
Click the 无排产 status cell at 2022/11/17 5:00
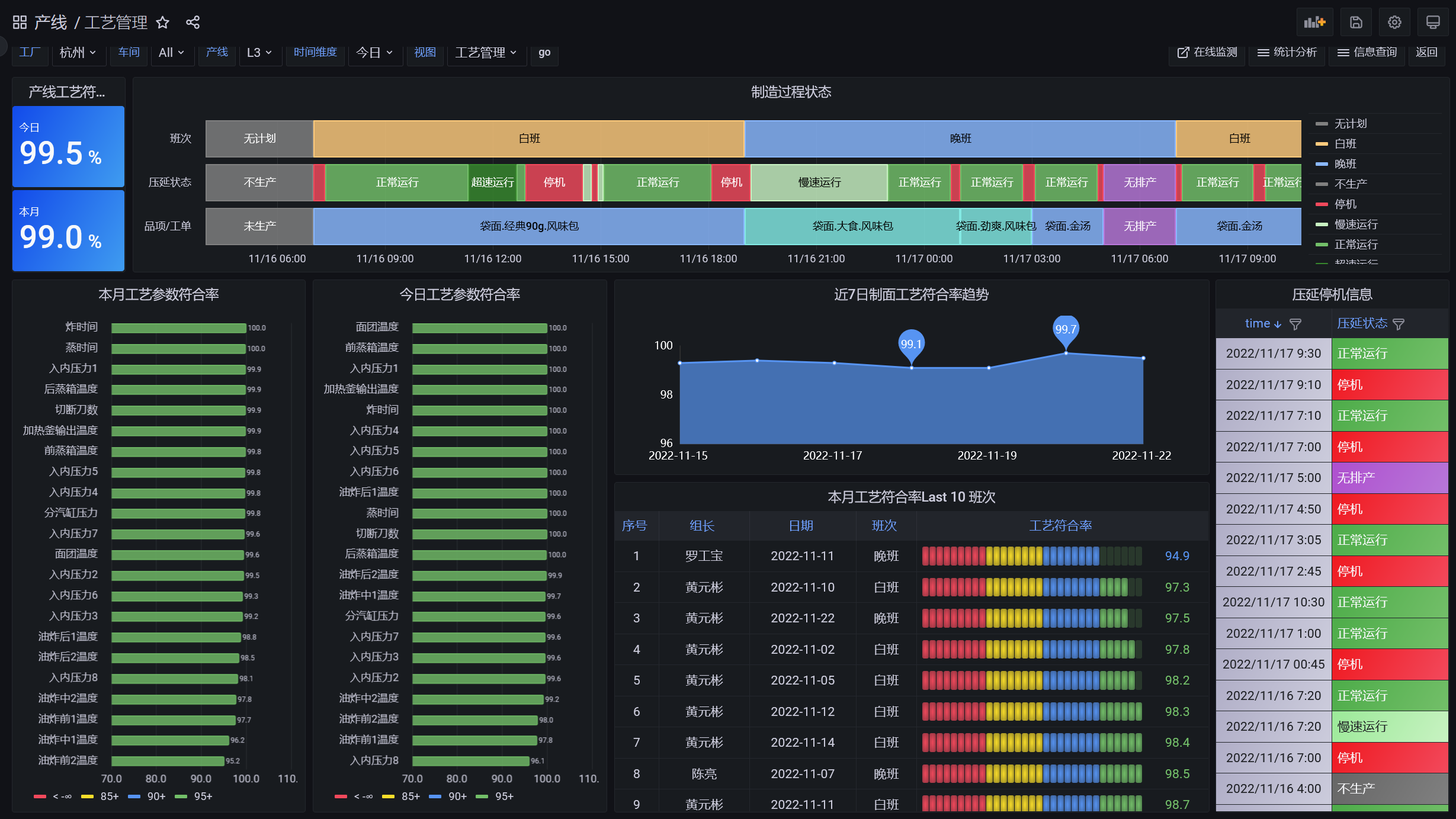tap(1390, 478)
